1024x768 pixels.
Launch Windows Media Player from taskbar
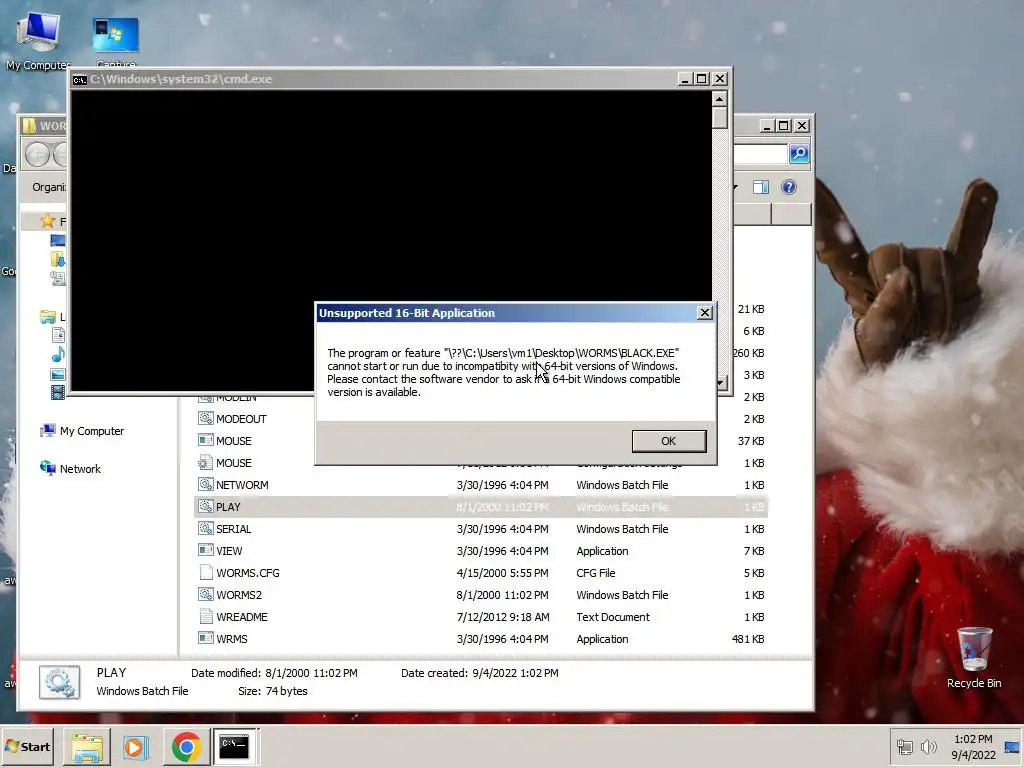pyautogui.click(x=136, y=746)
